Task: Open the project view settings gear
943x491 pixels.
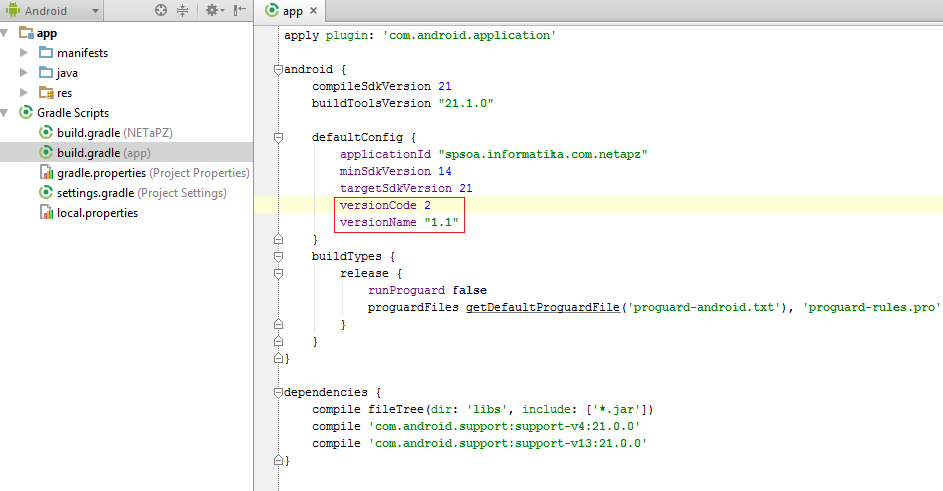Action: click(212, 11)
